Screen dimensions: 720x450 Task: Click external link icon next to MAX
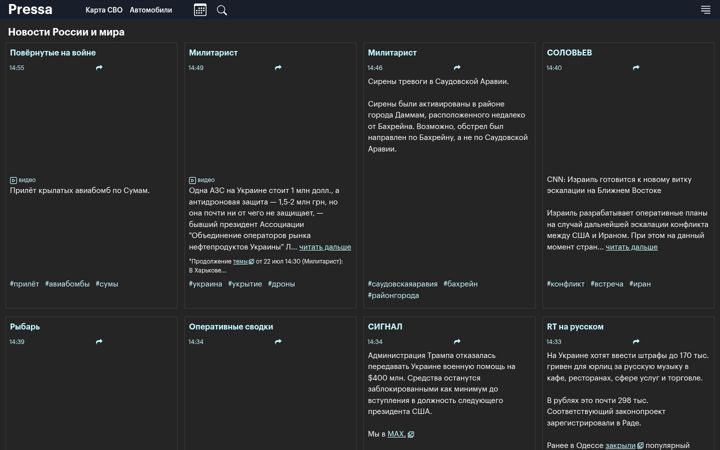point(411,434)
